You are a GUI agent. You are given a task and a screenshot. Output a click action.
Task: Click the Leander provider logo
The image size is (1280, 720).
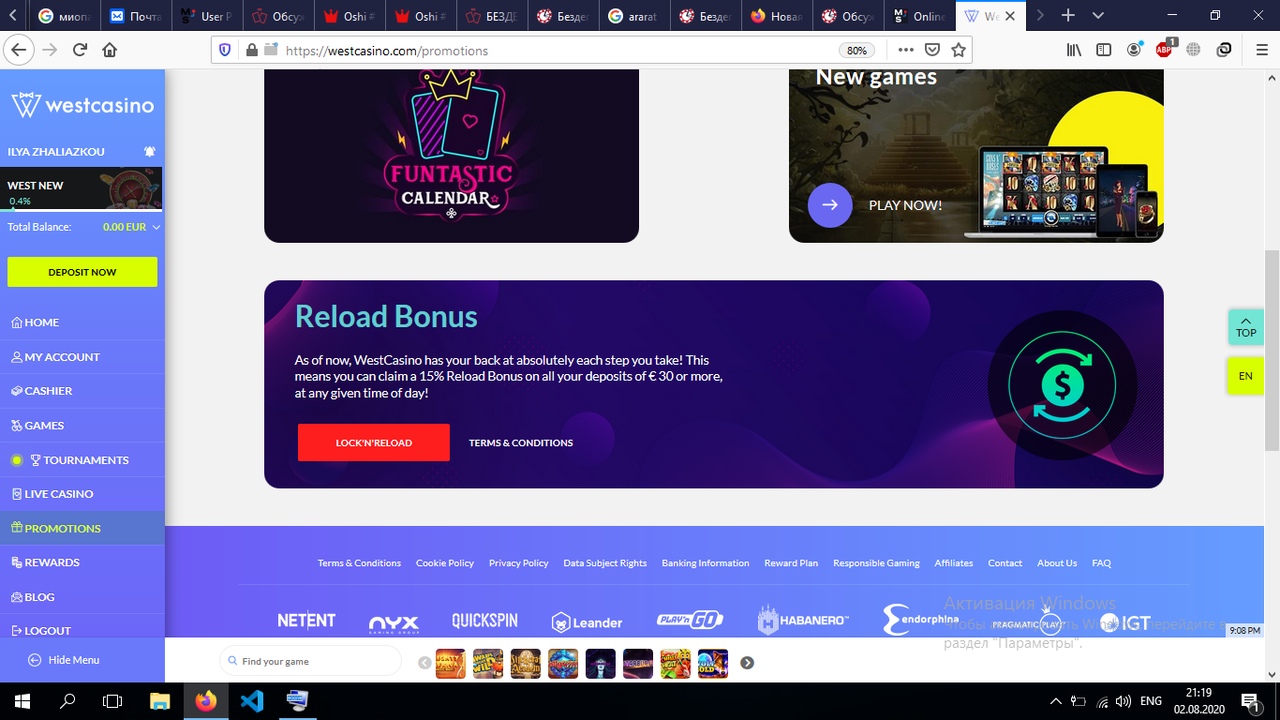pos(587,622)
